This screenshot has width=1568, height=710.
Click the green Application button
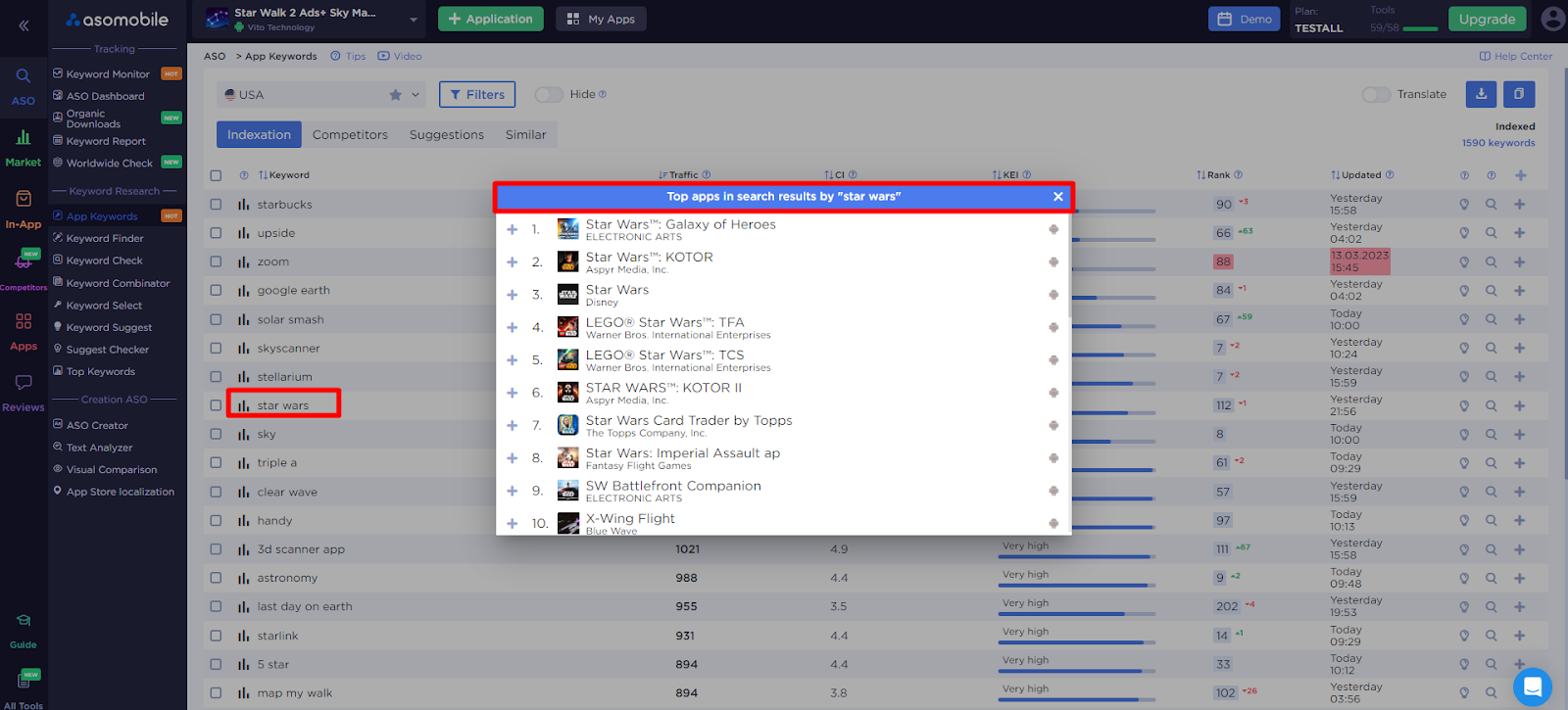(491, 19)
